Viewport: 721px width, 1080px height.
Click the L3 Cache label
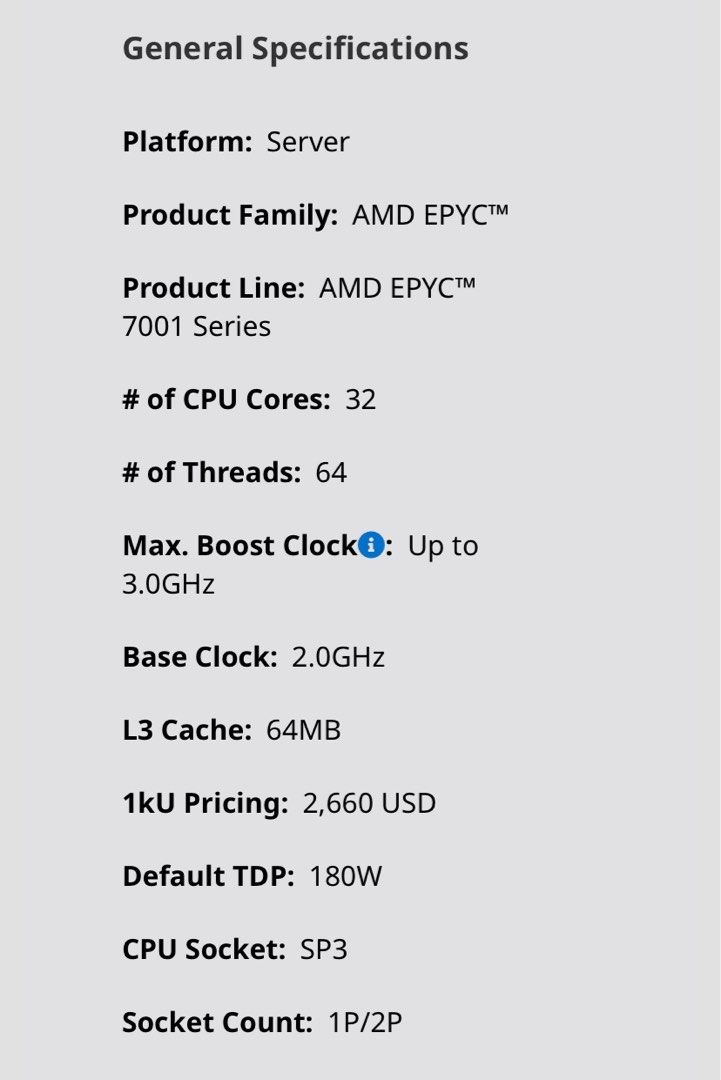[186, 730]
